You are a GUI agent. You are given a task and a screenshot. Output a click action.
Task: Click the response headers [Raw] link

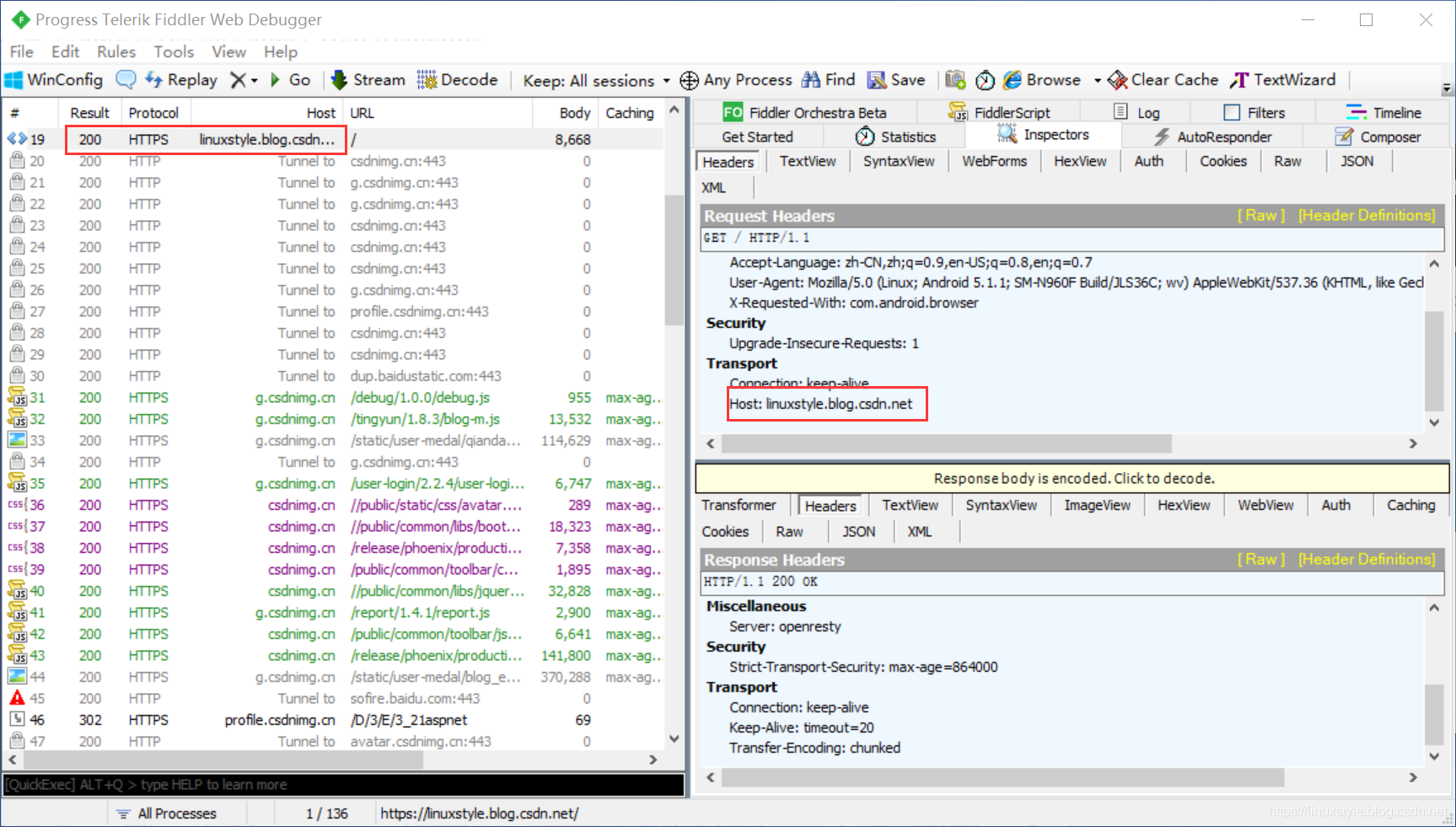pos(1261,560)
